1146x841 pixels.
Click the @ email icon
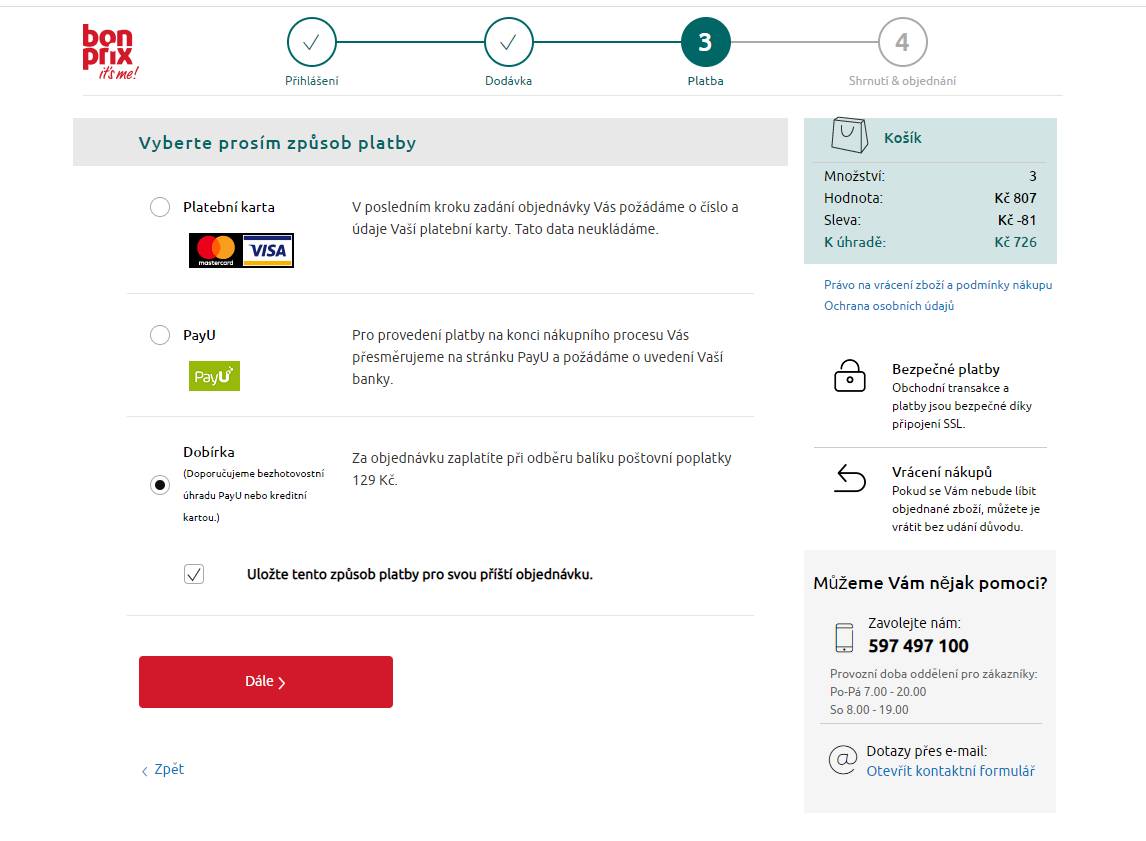[x=843, y=759]
